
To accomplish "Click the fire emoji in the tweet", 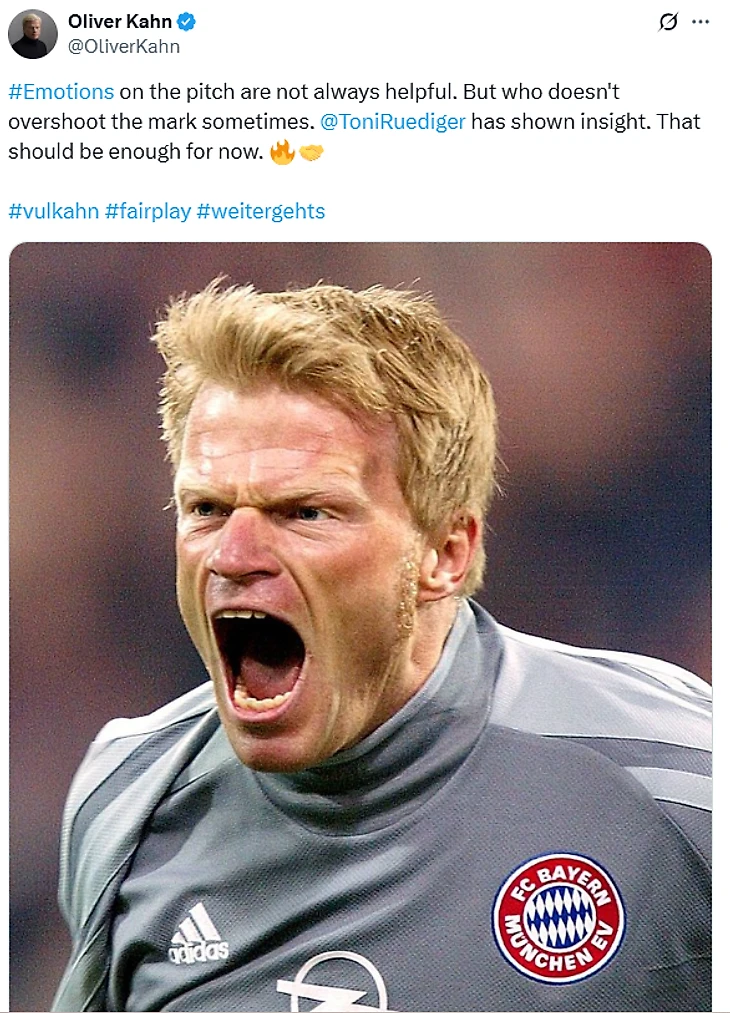I will coord(282,152).
